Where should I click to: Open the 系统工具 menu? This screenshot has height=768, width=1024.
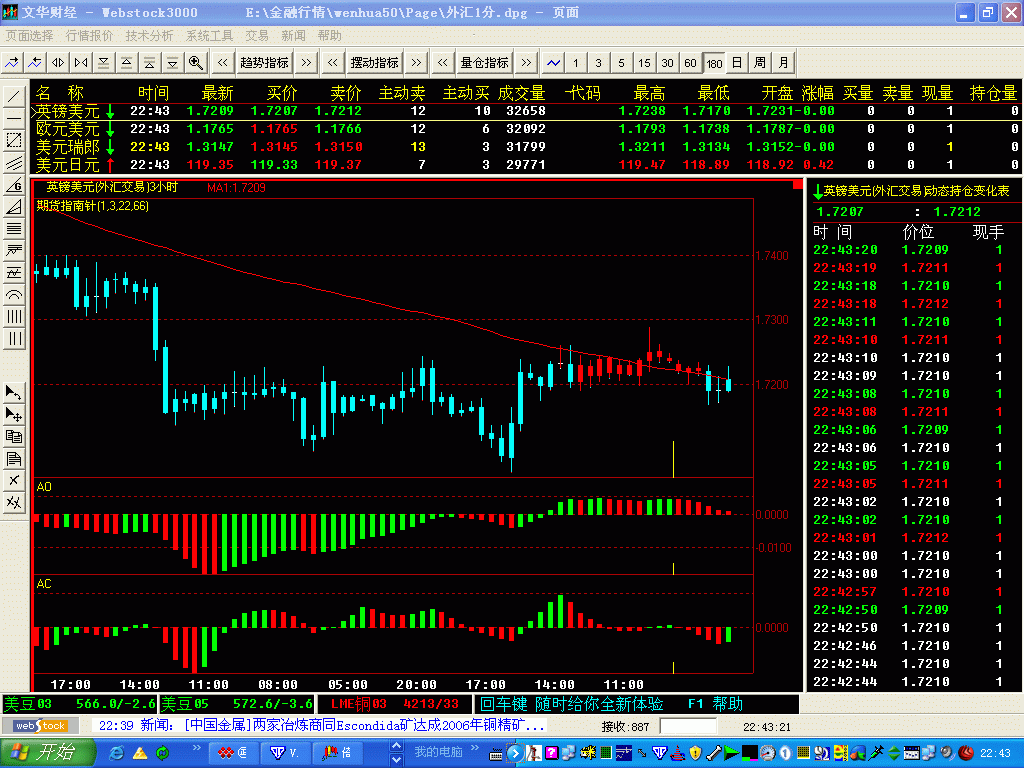pos(209,35)
